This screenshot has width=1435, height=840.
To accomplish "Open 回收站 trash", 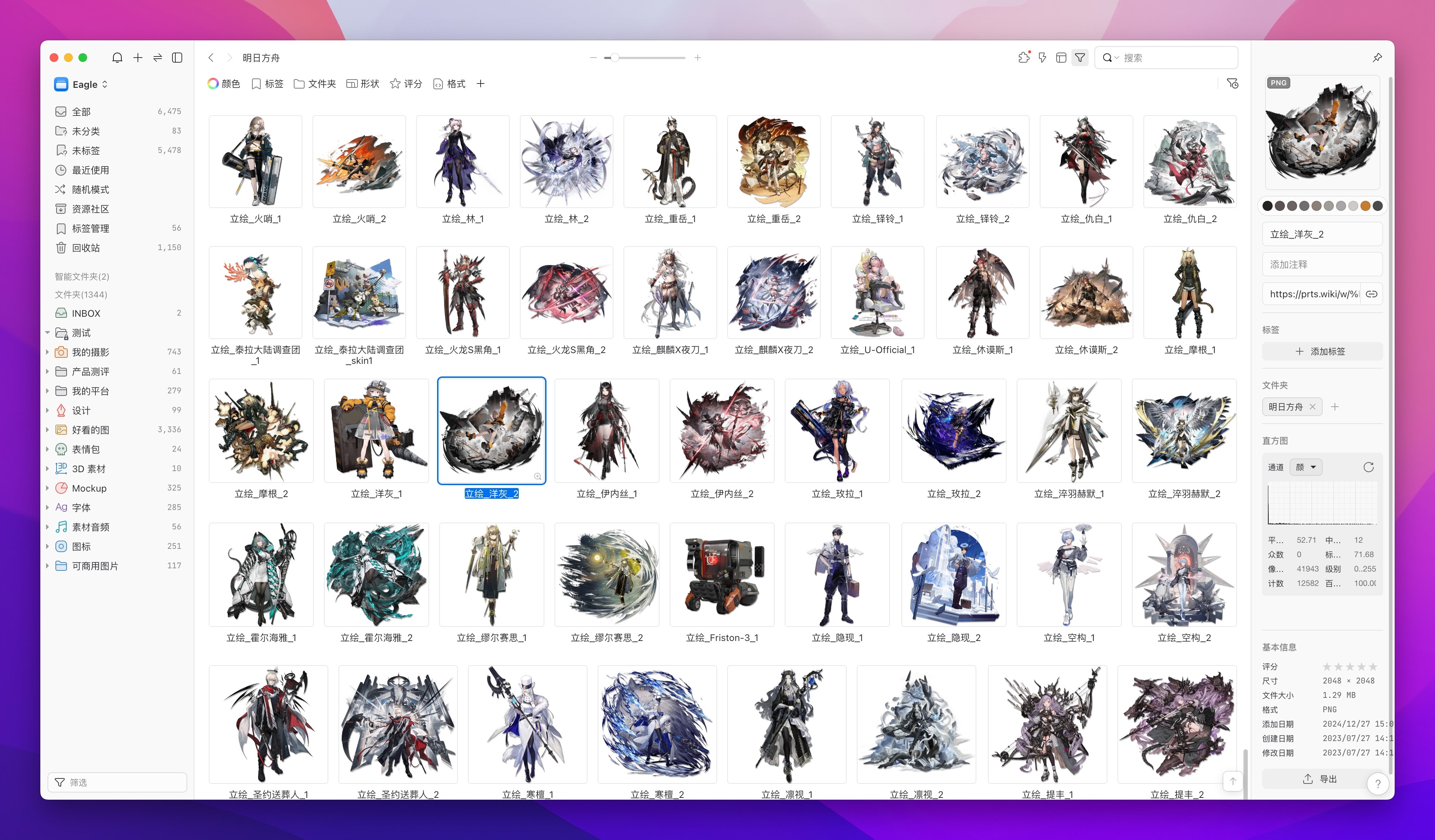I will point(118,248).
